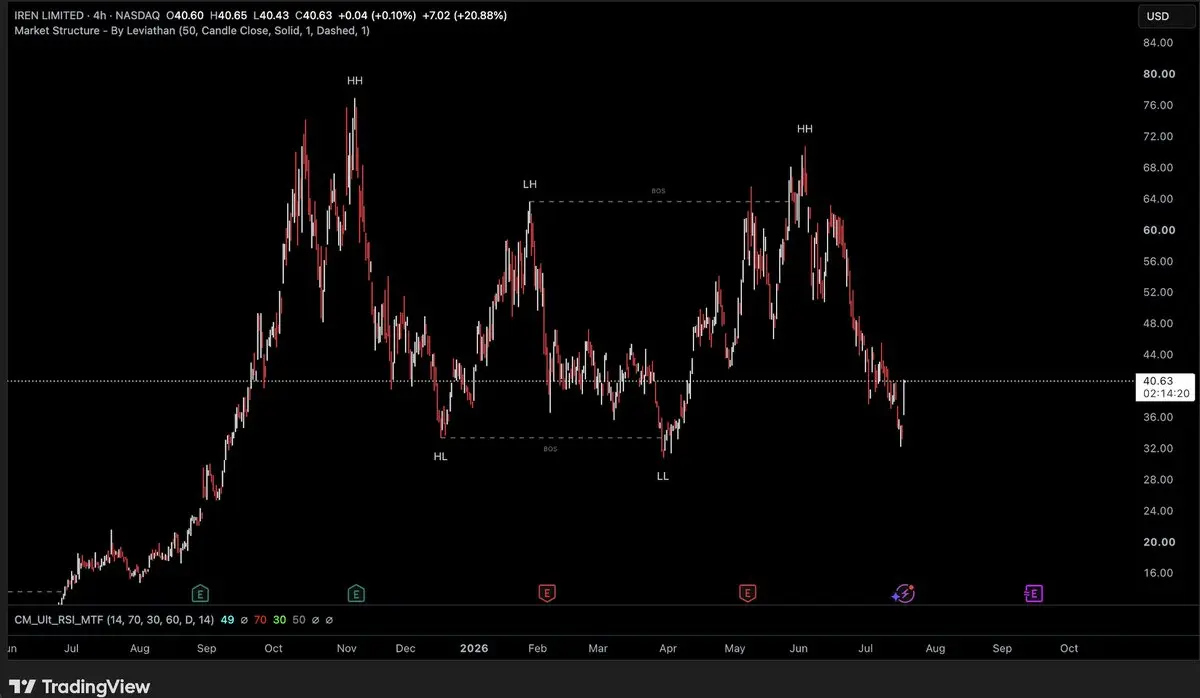The image size is (1200, 698).
Task: Click the LH swing label on chart
Action: pyautogui.click(x=530, y=185)
